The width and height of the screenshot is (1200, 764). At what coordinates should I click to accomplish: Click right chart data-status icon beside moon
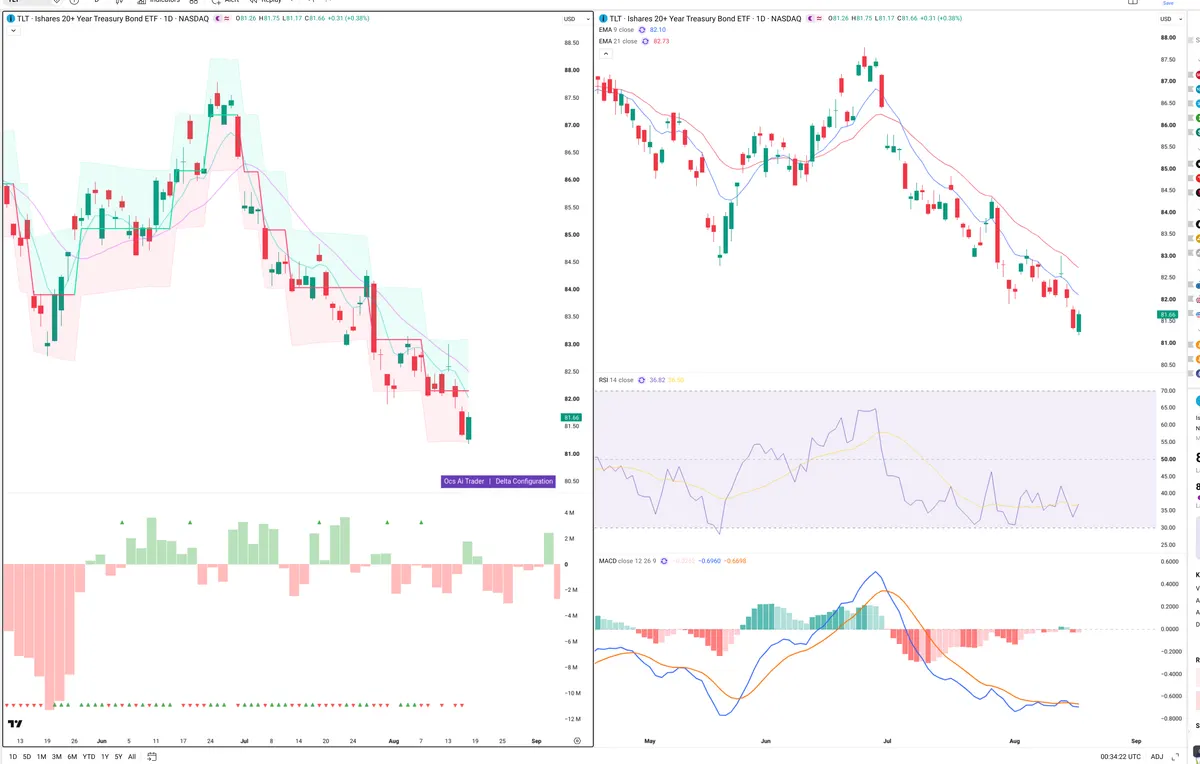click(x=820, y=18)
